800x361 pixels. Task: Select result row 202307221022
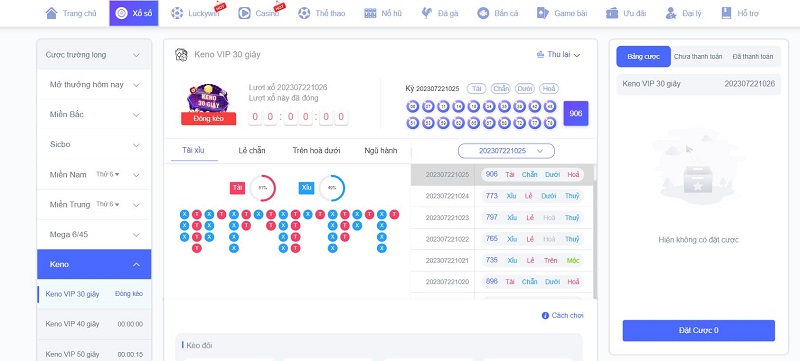[x=501, y=239]
